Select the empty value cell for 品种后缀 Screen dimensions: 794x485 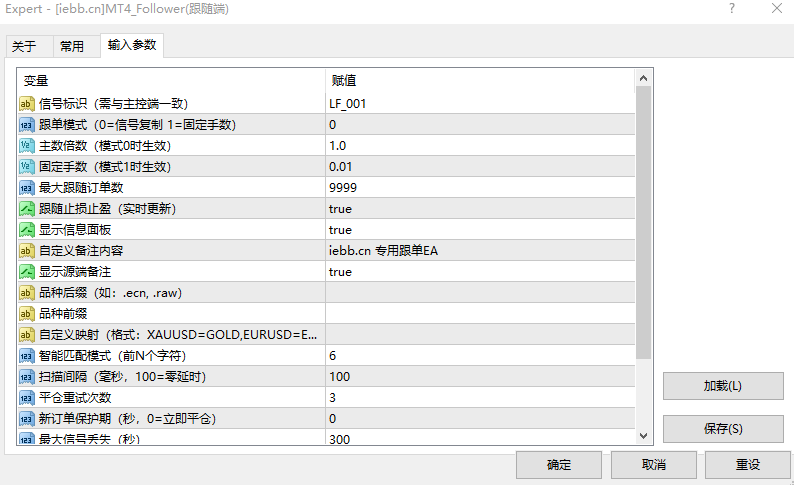click(x=480, y=293)
